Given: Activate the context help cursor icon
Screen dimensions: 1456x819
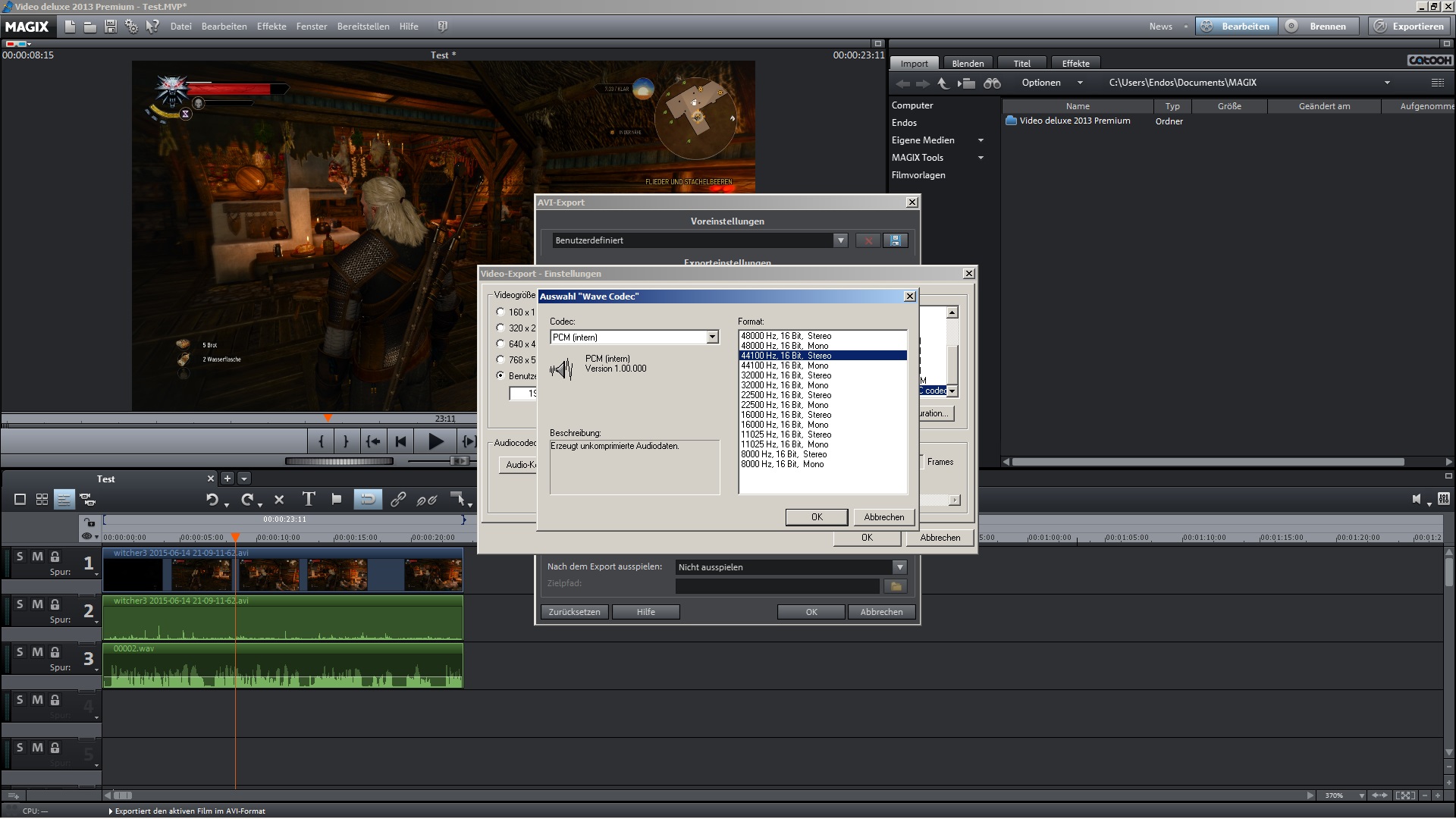Looking at the screenshot, I should pyautogui.click(x=152, y=27).
